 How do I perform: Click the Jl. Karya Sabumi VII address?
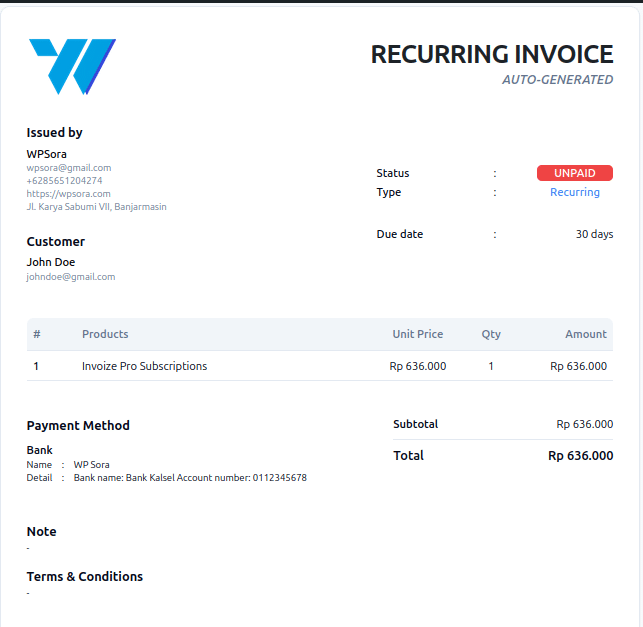click(96, 207)
